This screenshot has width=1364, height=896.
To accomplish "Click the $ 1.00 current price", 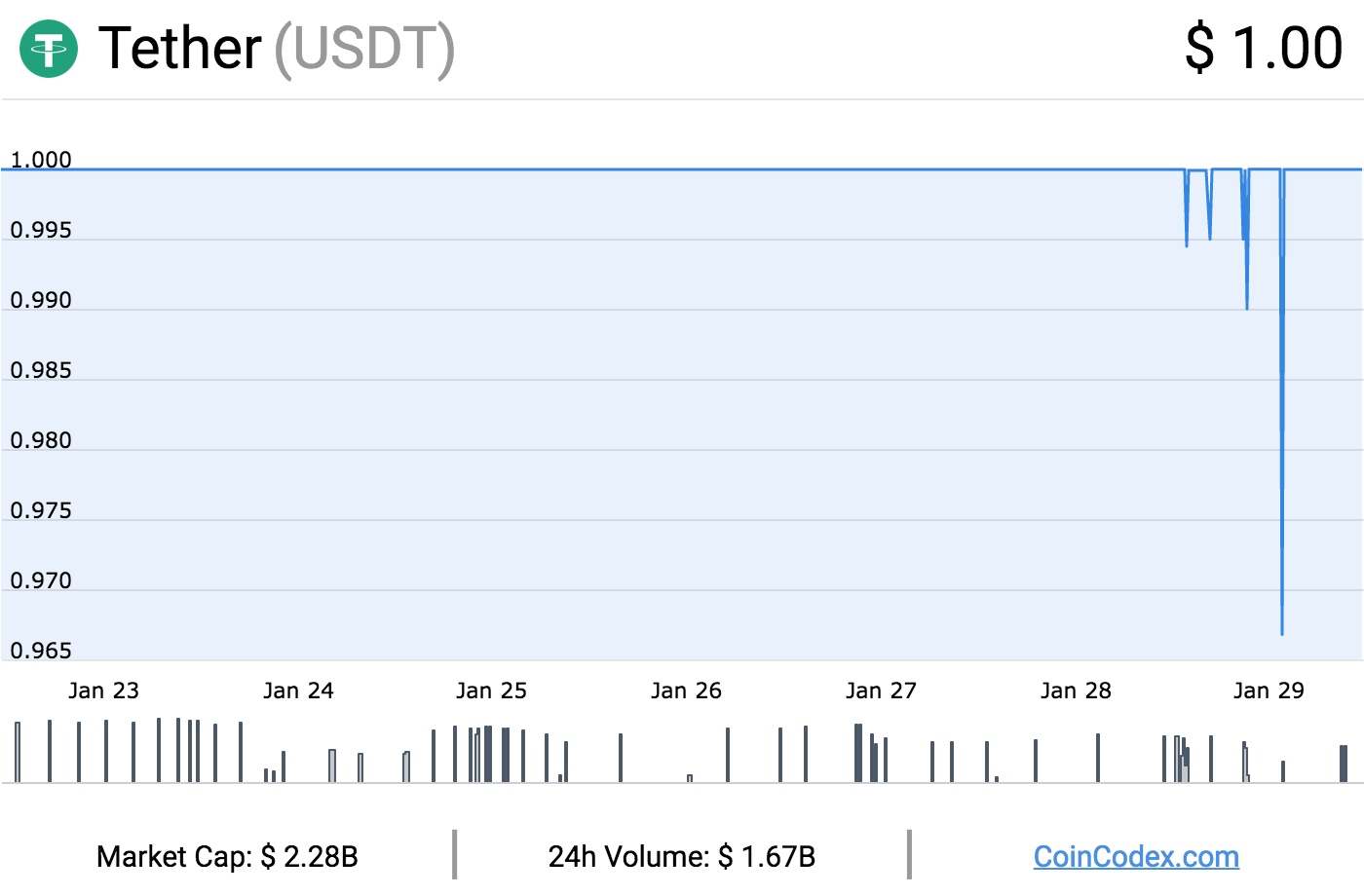I will click(1264, 48).
